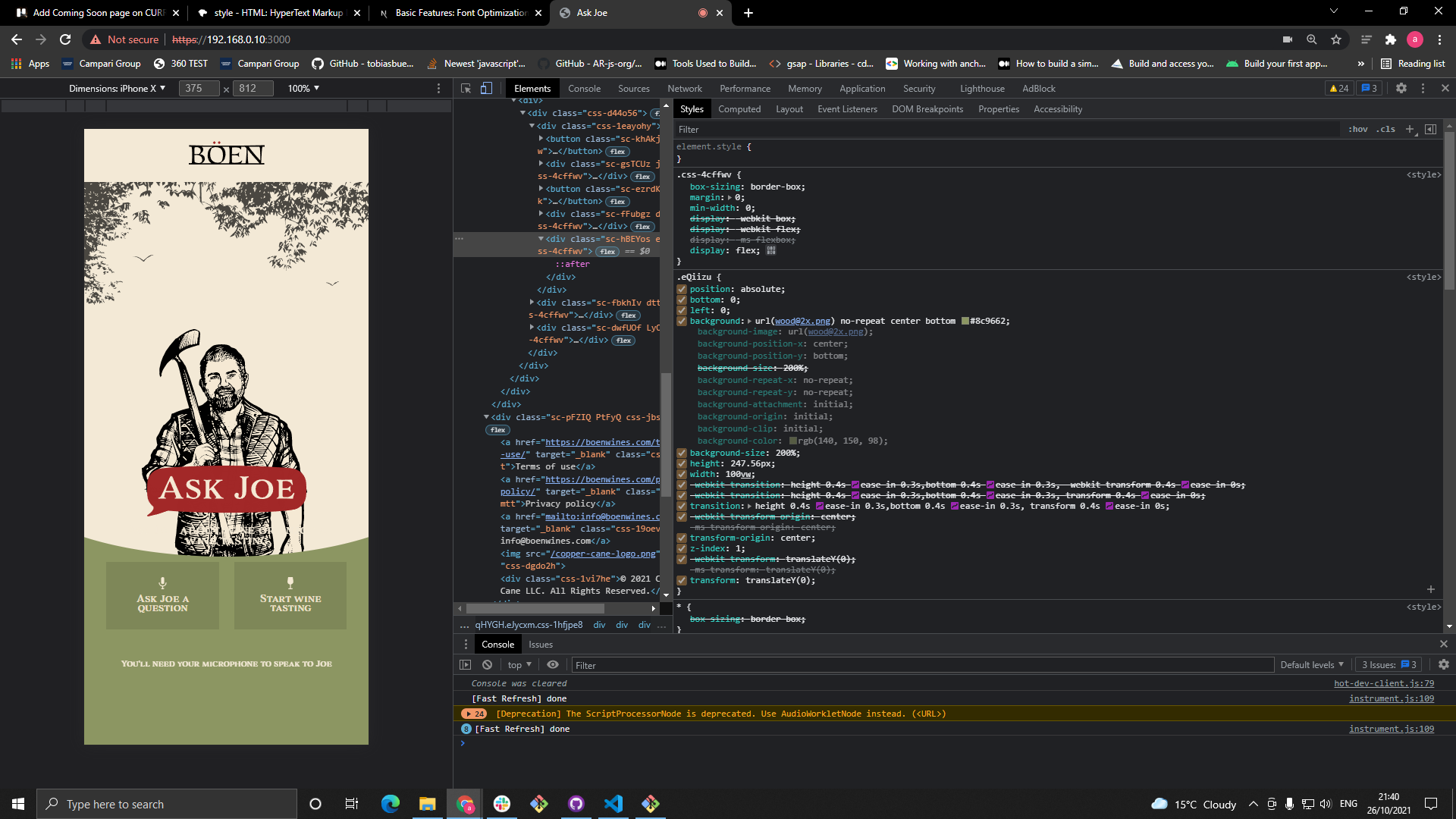Image resolution: width=1456 pixels, height=819 pixels.
Task: Uncheck the left: 0 property
Action: tap(682, 311)
